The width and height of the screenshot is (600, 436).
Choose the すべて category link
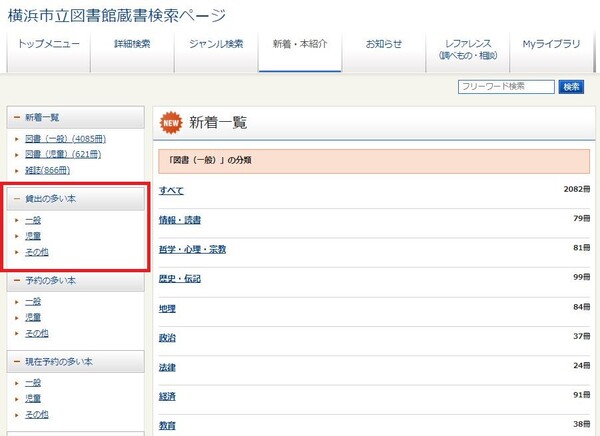pos(171,190)
